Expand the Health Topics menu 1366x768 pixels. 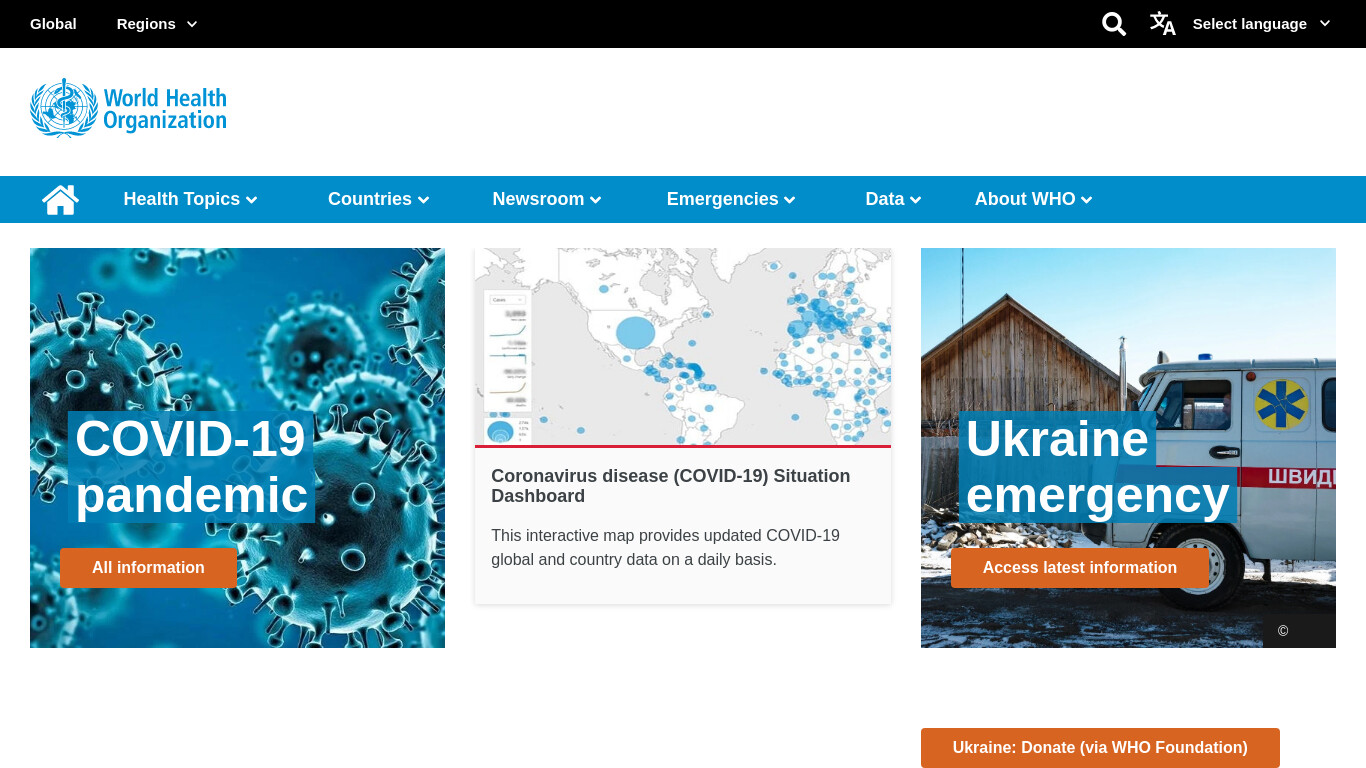(190, 199)
